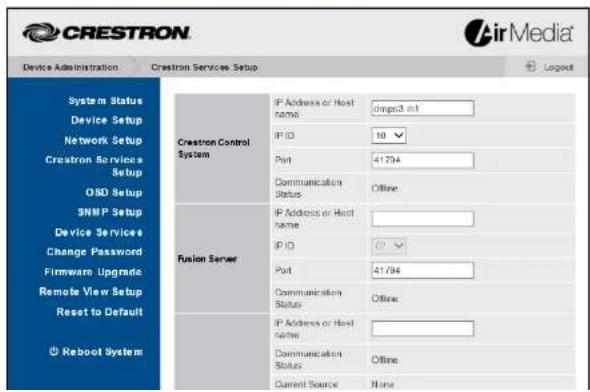Expand the Crestron Control System IP ID dropdown

pos(389,135)
